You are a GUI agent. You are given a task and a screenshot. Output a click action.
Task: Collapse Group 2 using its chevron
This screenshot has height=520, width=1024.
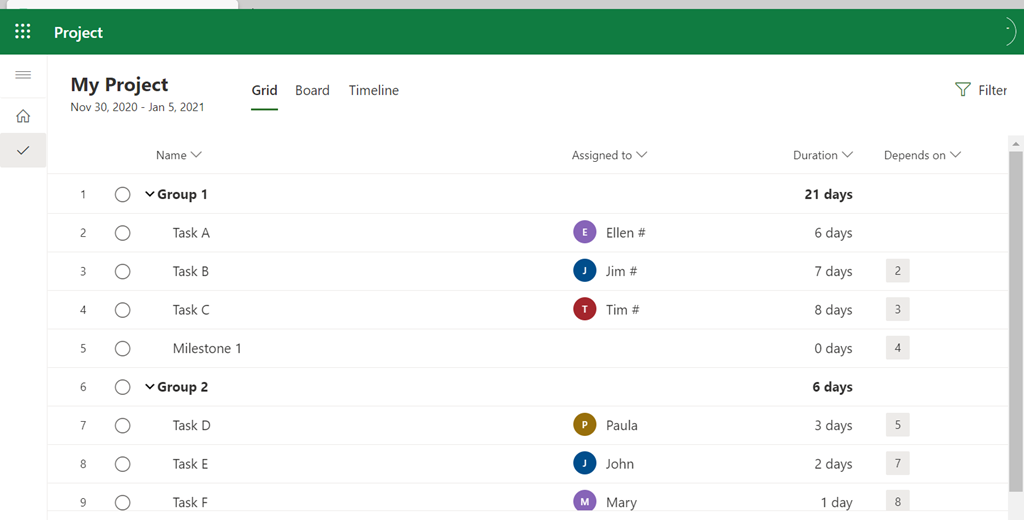tap(150, 387)
